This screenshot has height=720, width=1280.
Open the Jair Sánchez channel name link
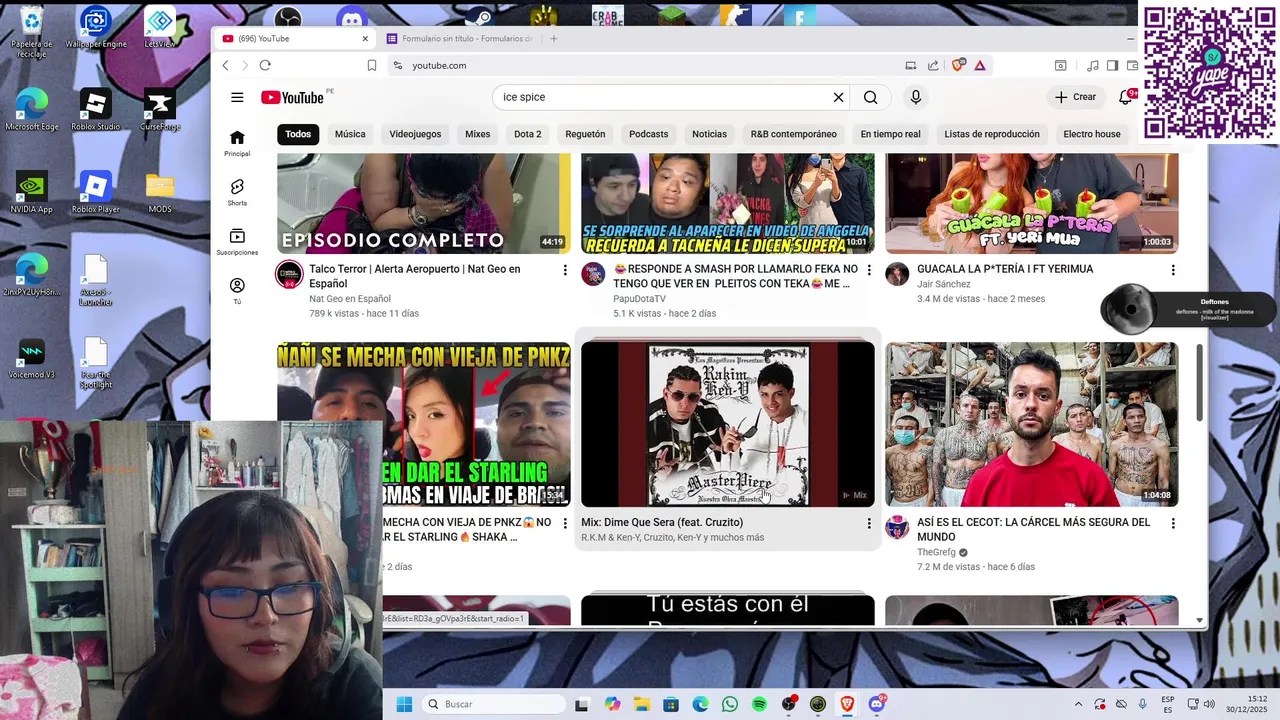point(944,284)
